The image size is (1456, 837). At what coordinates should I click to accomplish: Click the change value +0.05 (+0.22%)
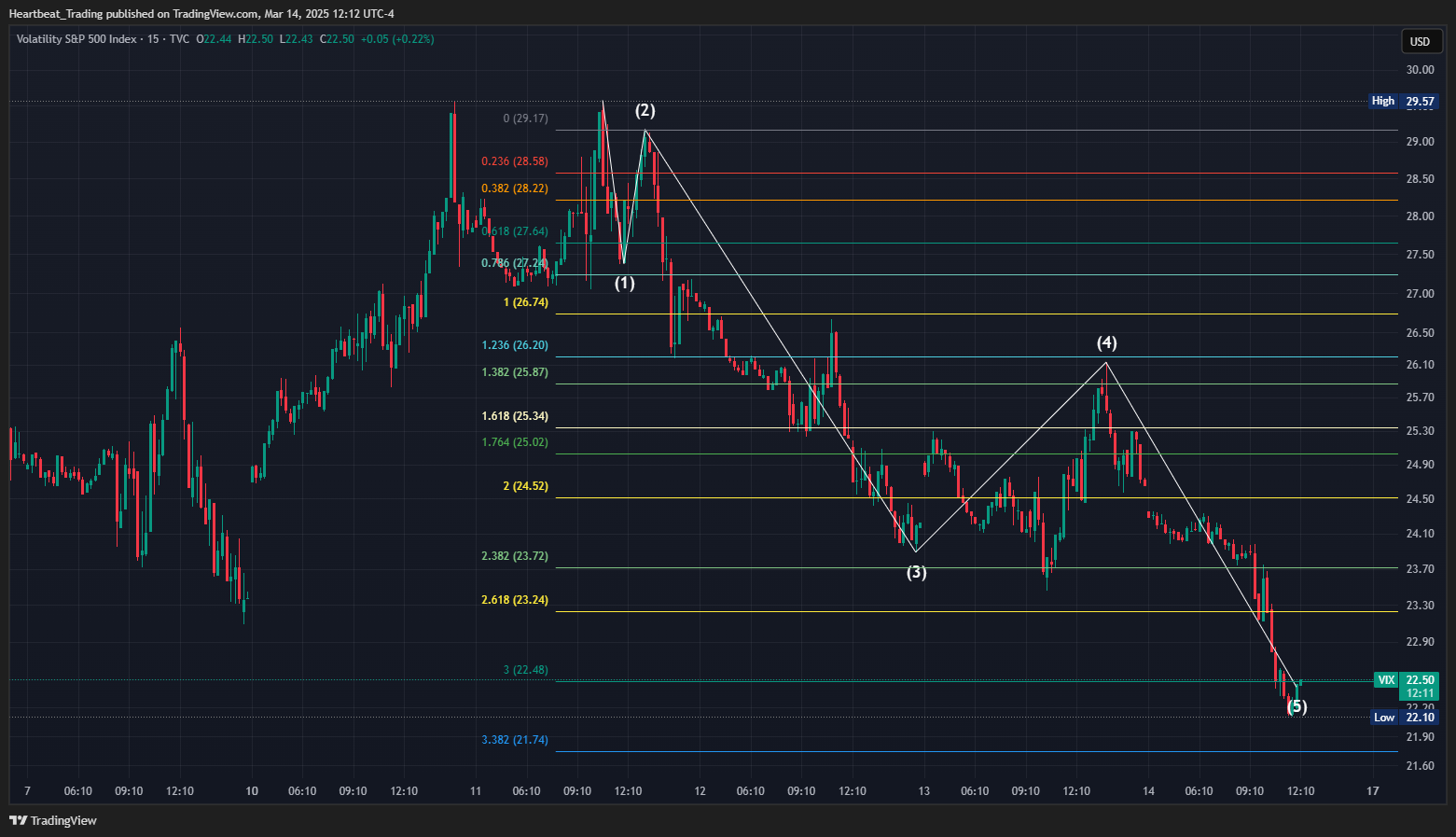(397, 39)
